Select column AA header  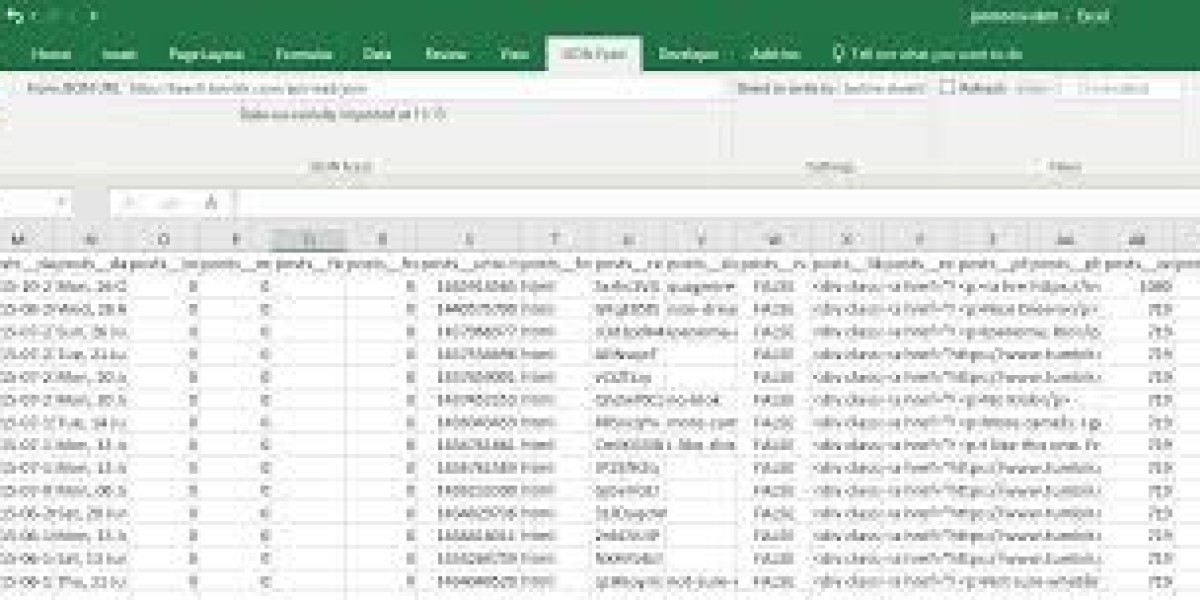point(1065,241)
